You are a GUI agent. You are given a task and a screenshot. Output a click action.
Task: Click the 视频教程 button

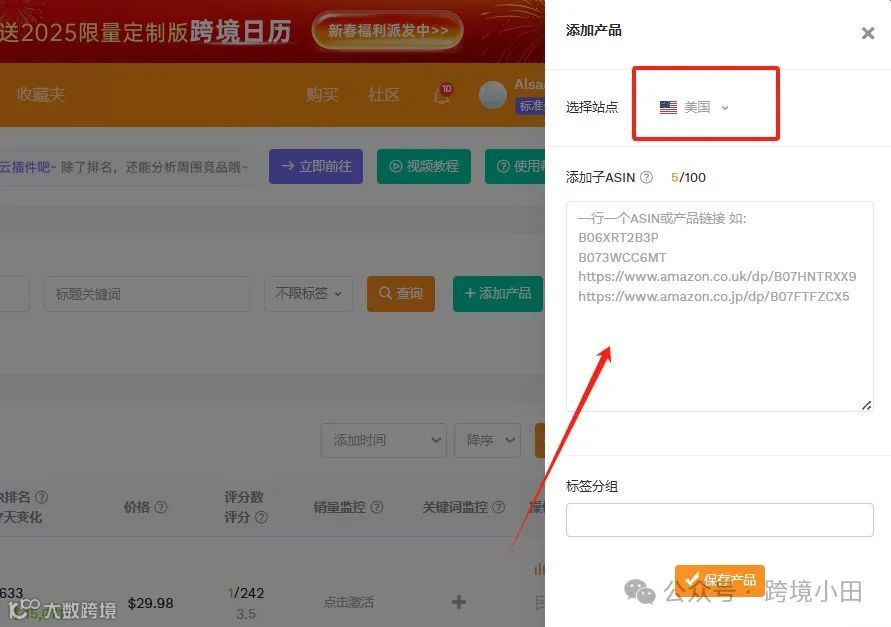point(424,166)
